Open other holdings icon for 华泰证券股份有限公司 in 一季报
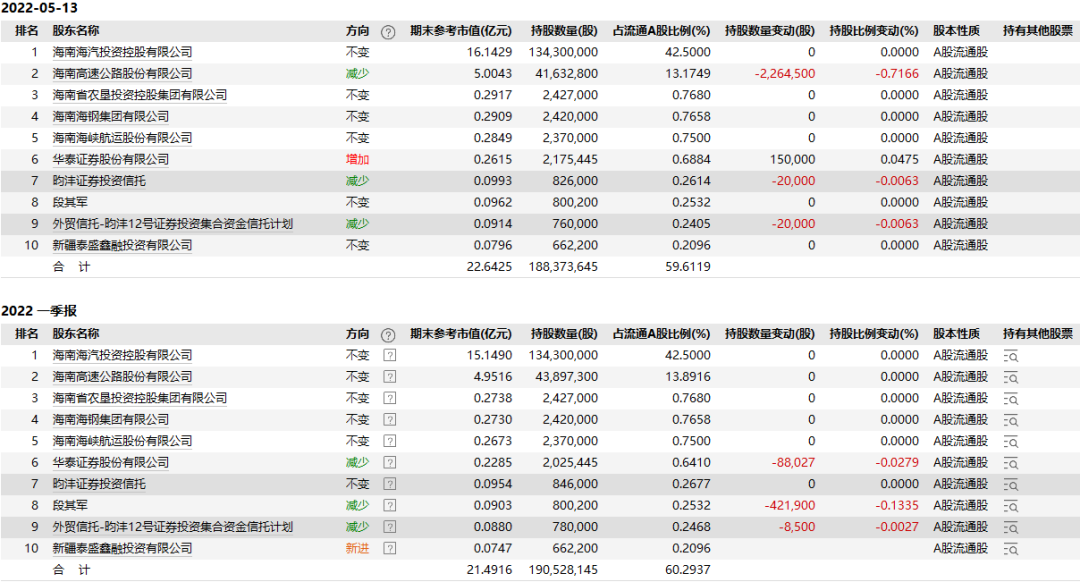1080x582 pixels. (x=1010, y=464)
